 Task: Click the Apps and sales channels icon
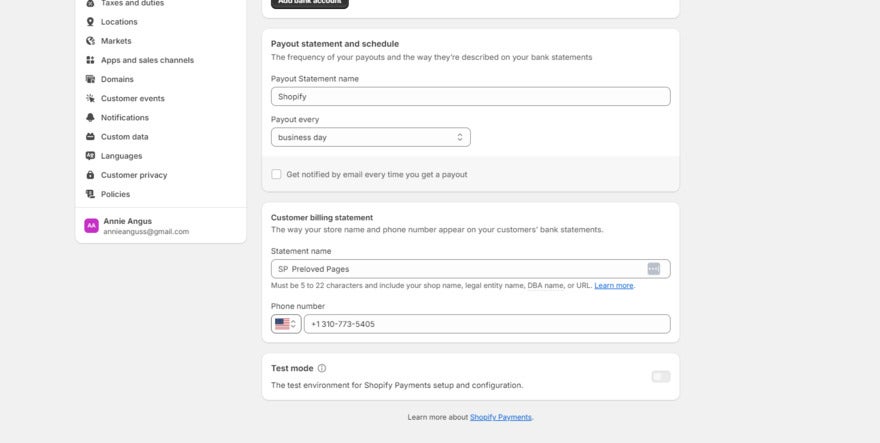pyautogui.click(x=90, y=60)
